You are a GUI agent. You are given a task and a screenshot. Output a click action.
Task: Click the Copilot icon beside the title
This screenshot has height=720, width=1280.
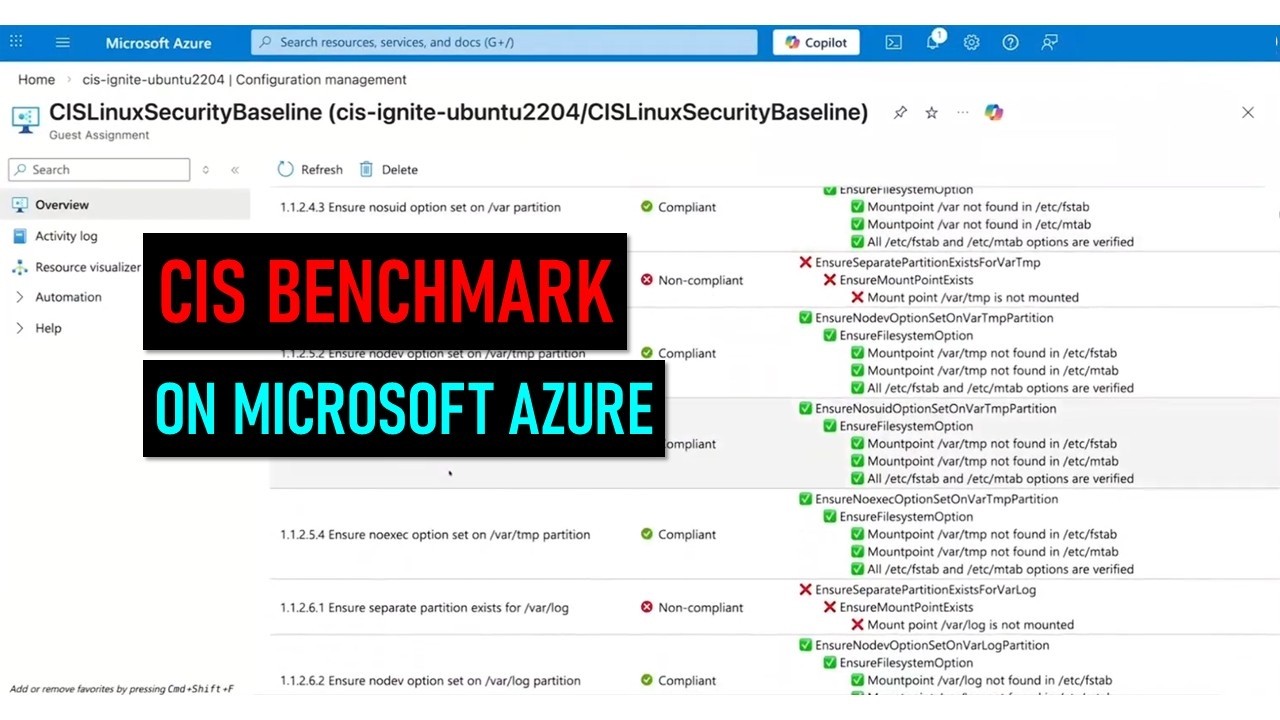coord(993,113)
